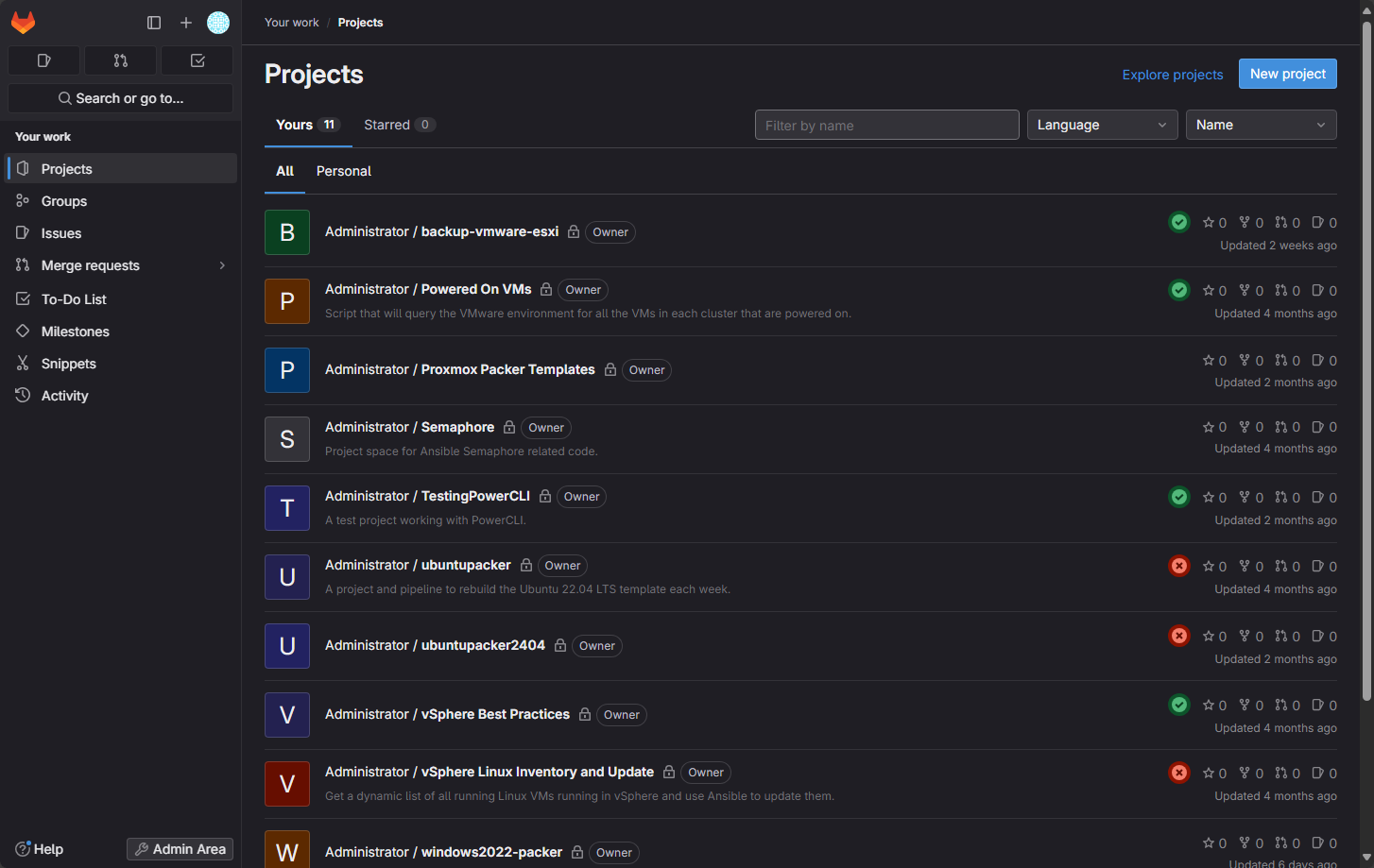Click failed pipeline icon for ubuntupacker

coord(1179,566)
